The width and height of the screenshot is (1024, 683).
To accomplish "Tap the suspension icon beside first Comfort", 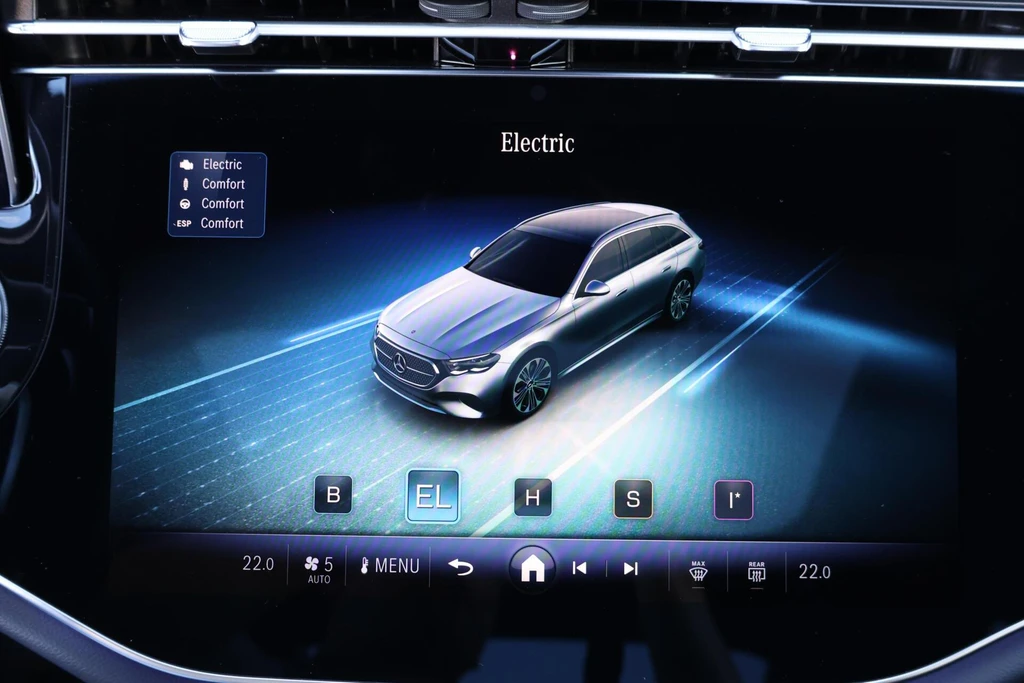I will (x=185, y=184).
